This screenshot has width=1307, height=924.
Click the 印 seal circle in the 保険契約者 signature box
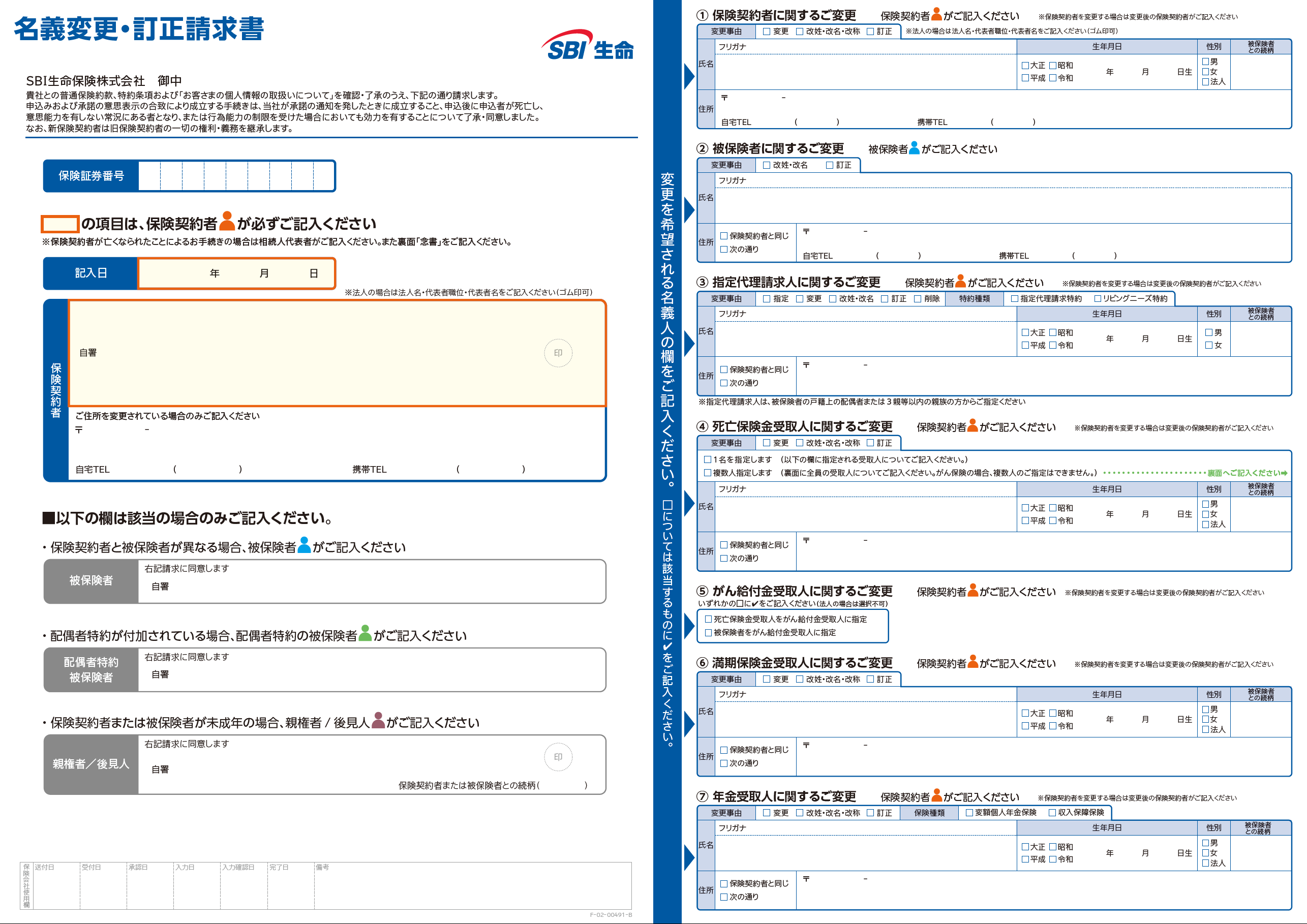[x=558, y=353]
